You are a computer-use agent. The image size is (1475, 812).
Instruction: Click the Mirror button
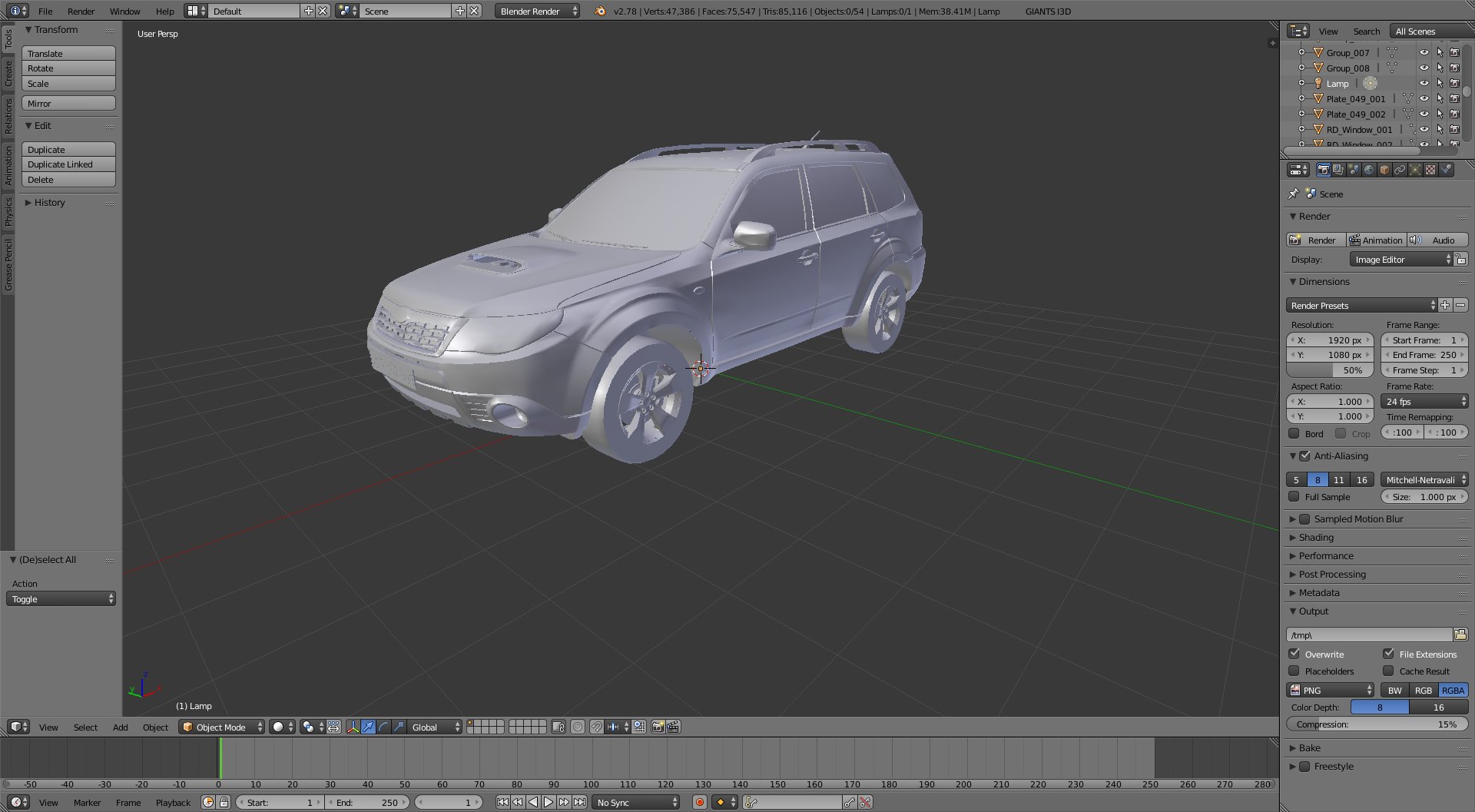68,104
